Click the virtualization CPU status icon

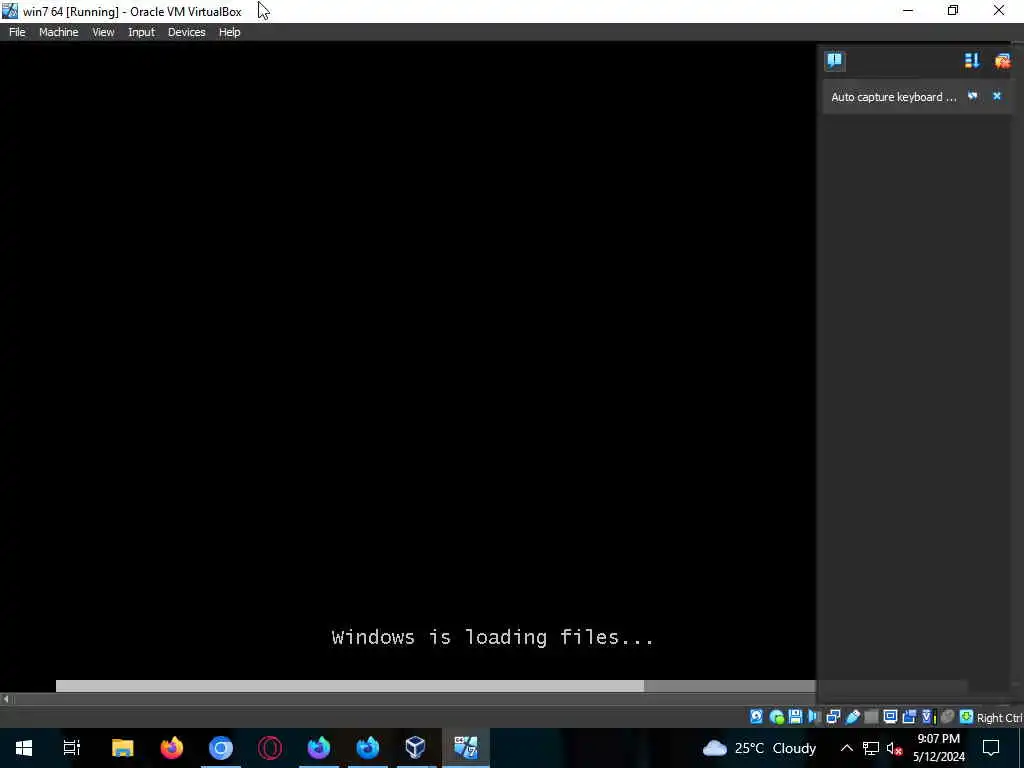[x=929, y=717]
